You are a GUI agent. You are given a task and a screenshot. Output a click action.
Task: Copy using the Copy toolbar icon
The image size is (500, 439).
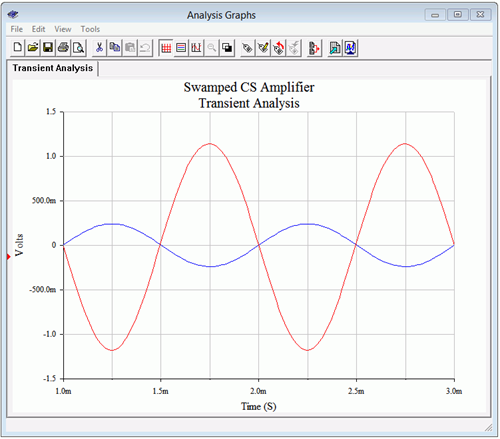[x=115, y=48]
